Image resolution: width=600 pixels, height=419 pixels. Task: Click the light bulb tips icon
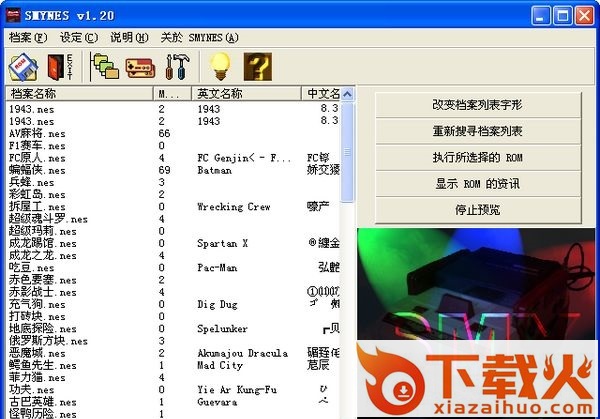220,67
